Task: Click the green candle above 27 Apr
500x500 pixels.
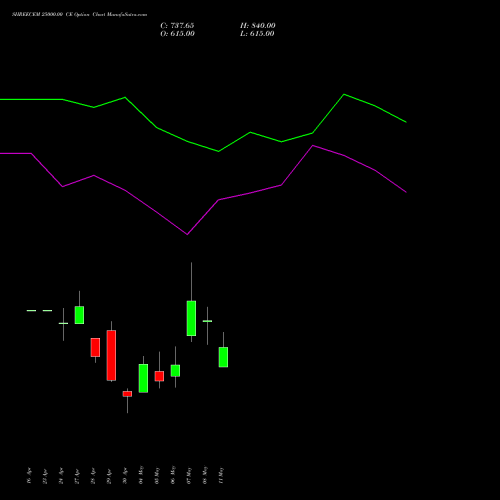Action: point(79,315)
